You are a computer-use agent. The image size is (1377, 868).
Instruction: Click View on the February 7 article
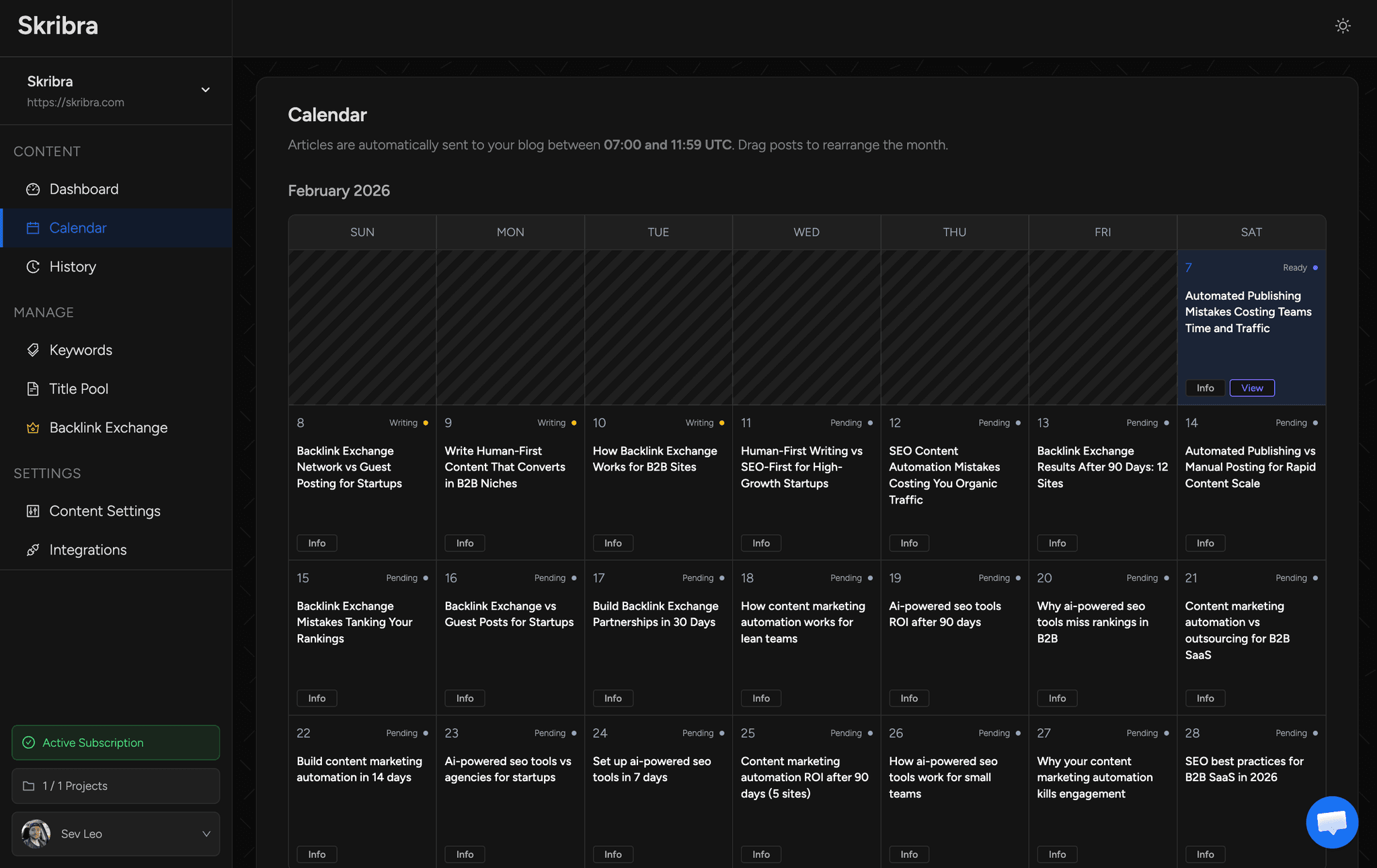pyautogui.click(x=1251, y=387)
